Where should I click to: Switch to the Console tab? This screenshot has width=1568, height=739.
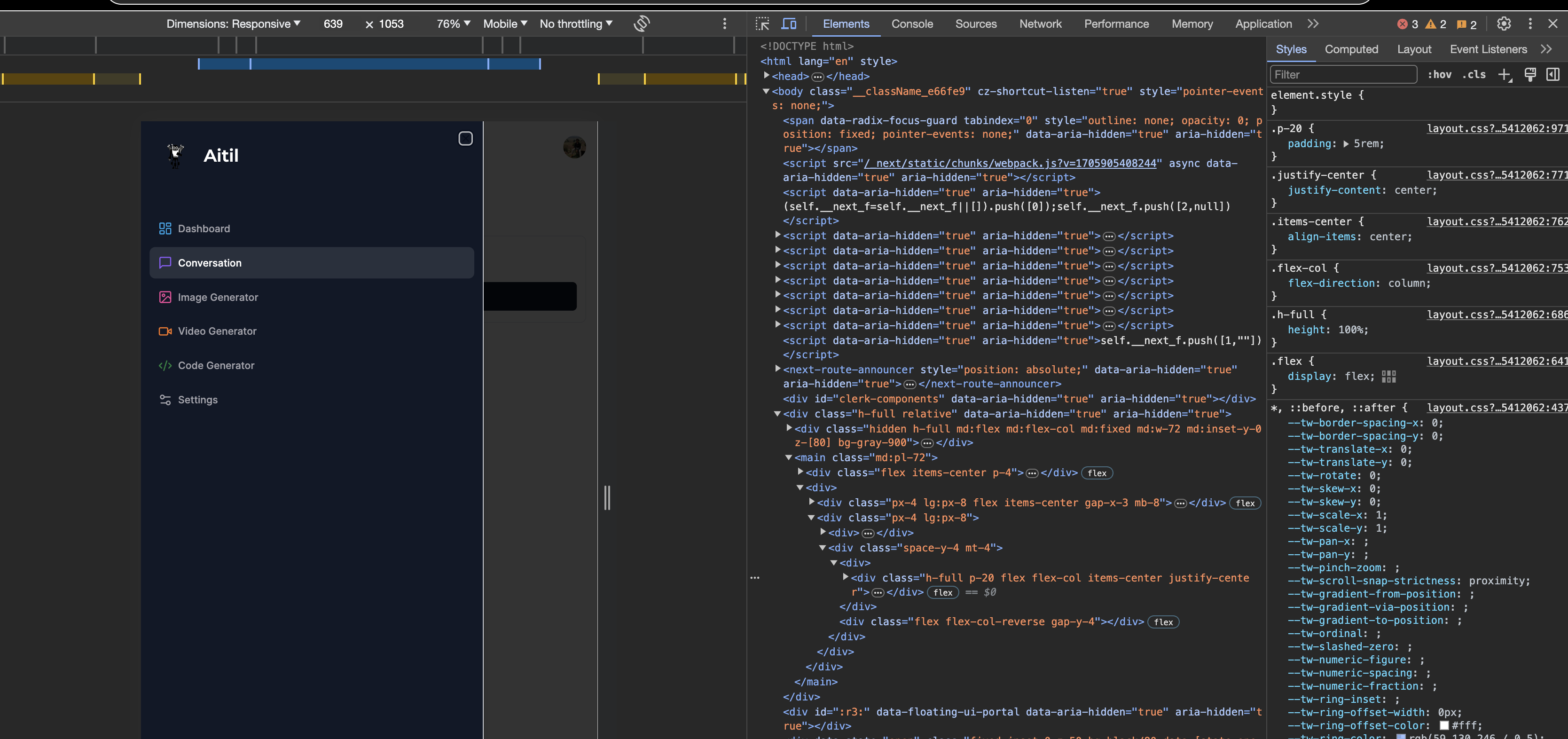coord(911,24)
